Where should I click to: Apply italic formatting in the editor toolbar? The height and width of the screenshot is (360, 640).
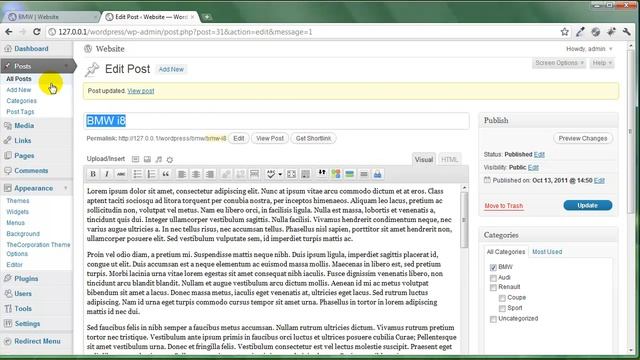click(107, 174)
